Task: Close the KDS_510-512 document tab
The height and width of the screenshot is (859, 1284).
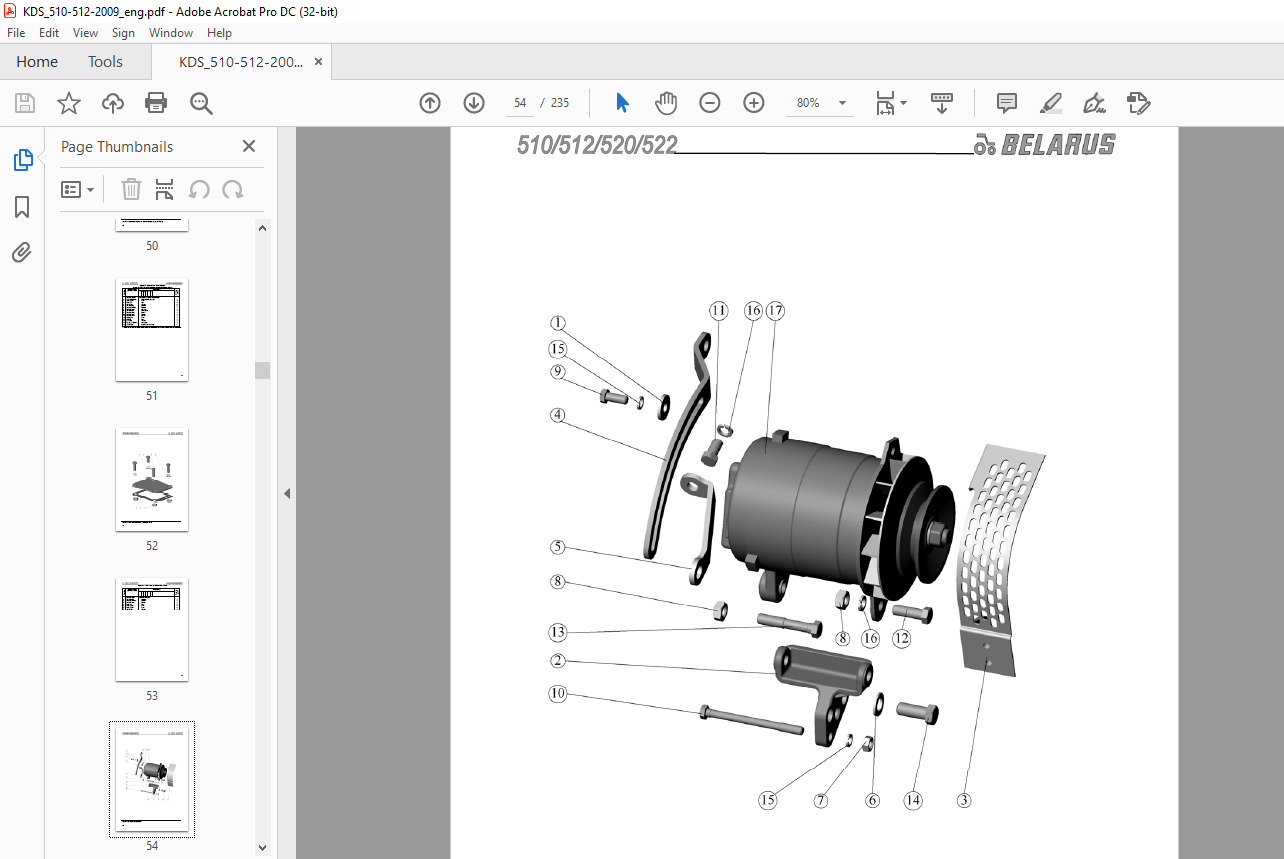Action: tap(319, 62)
